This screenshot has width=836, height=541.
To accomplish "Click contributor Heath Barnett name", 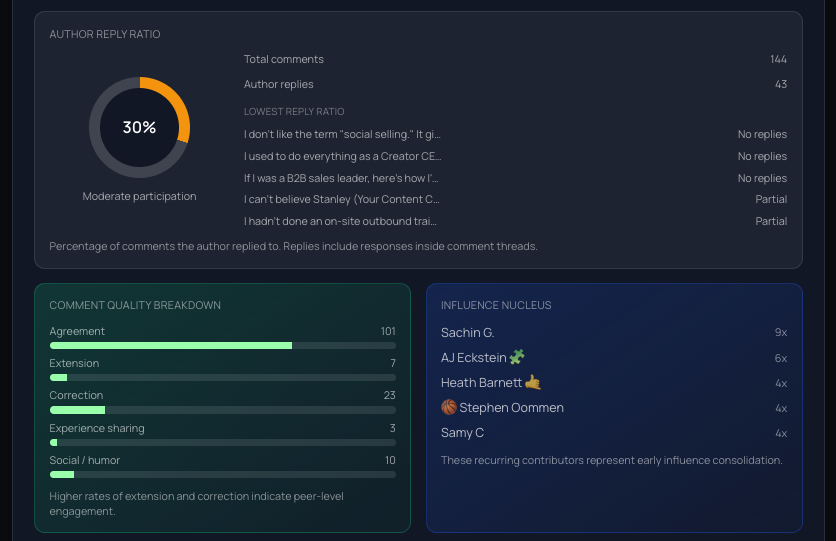I will click(481, 383).
